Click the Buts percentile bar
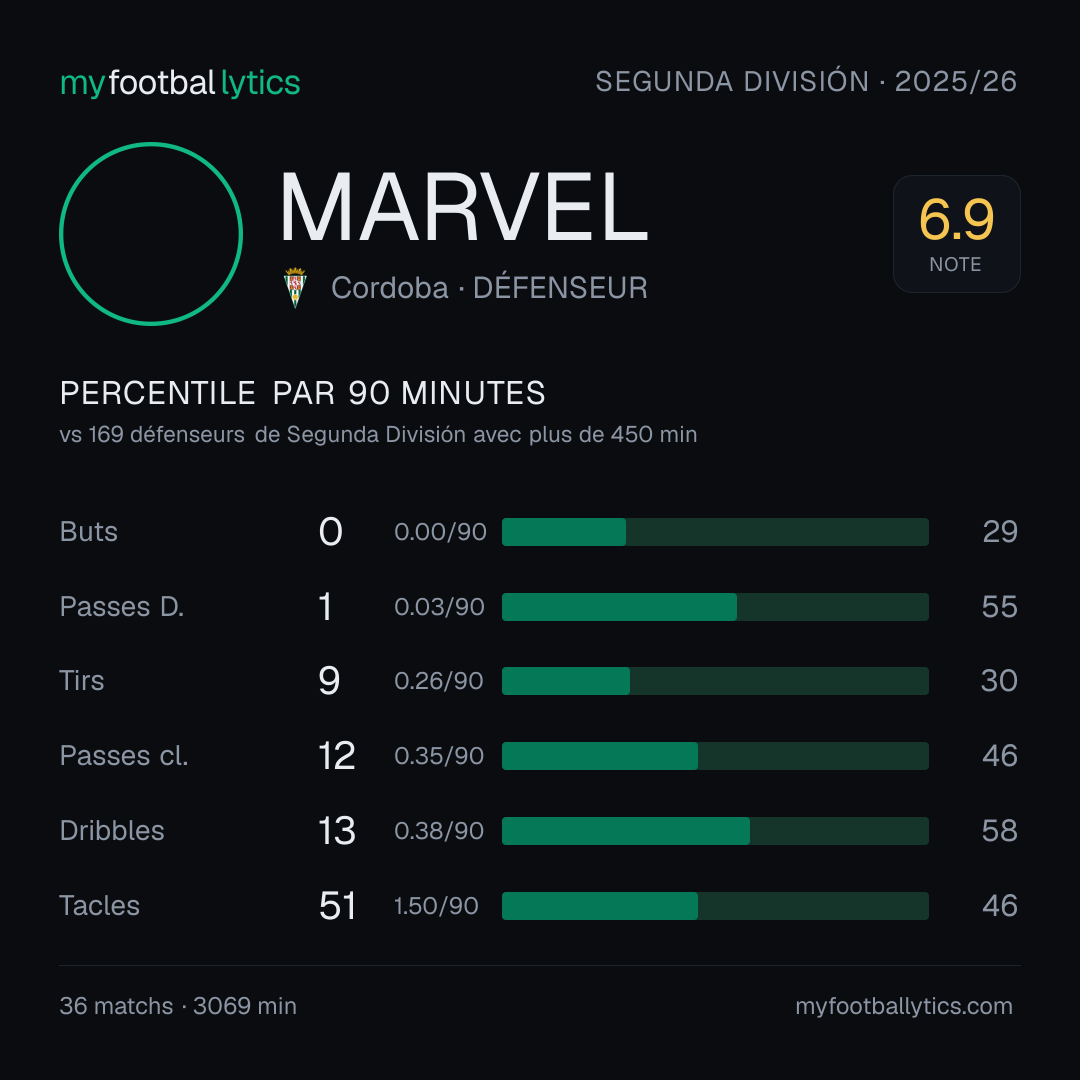1080x1080 pixels. click(715, 532)
